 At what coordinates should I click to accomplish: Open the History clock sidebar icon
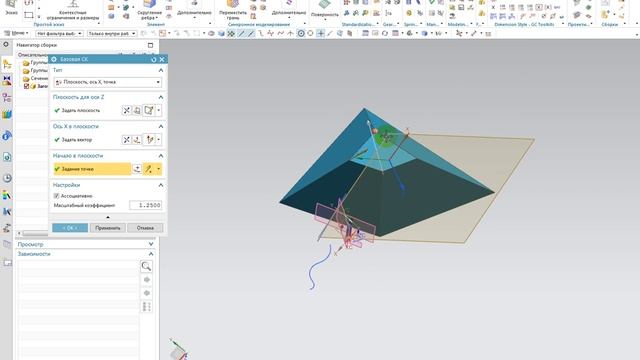tap(7, 178)
